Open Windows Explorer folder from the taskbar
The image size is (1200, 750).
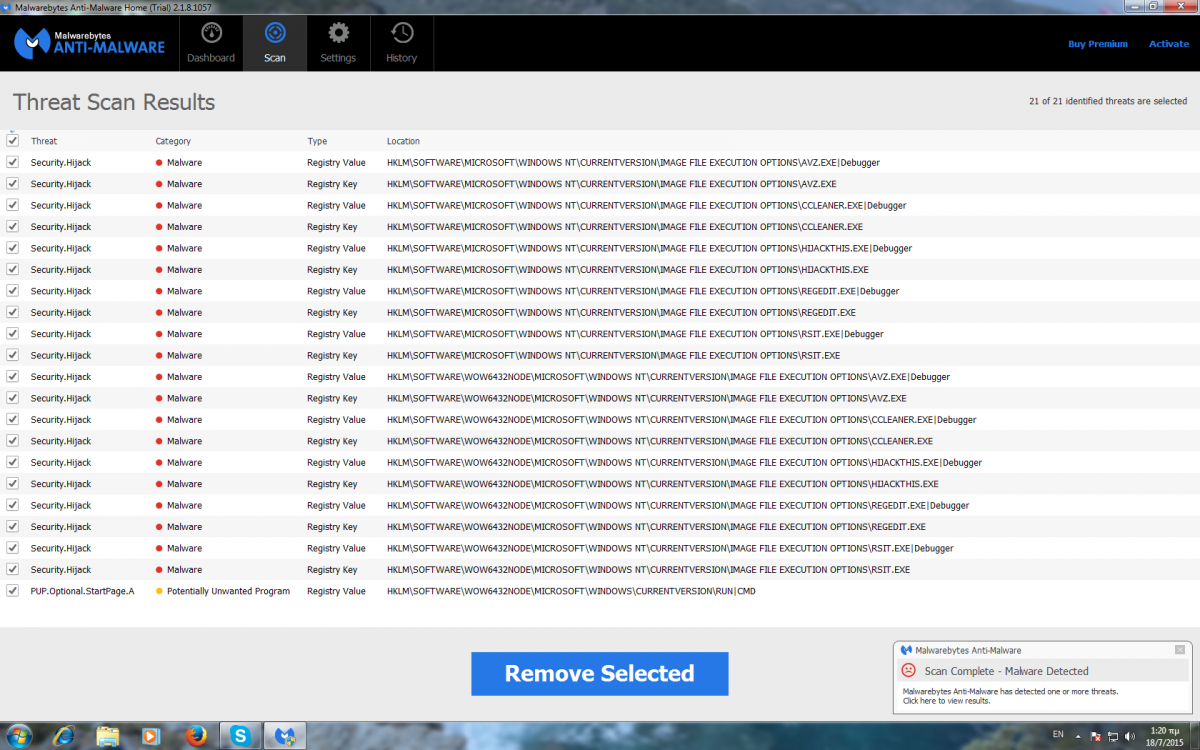pyautogui.click(x=108, y=736)
